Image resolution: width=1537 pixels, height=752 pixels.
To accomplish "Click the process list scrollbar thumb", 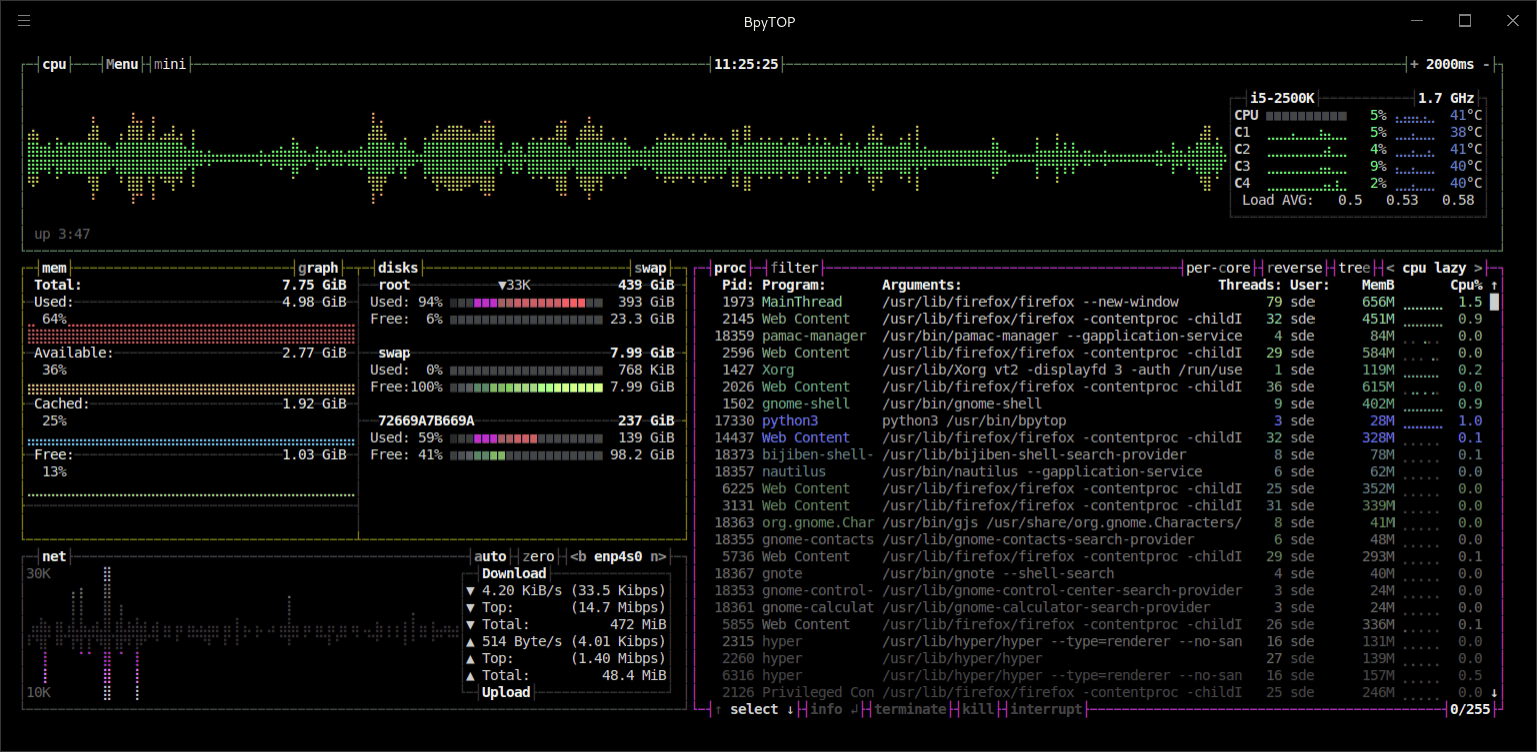I will (x=1494, y=302).
